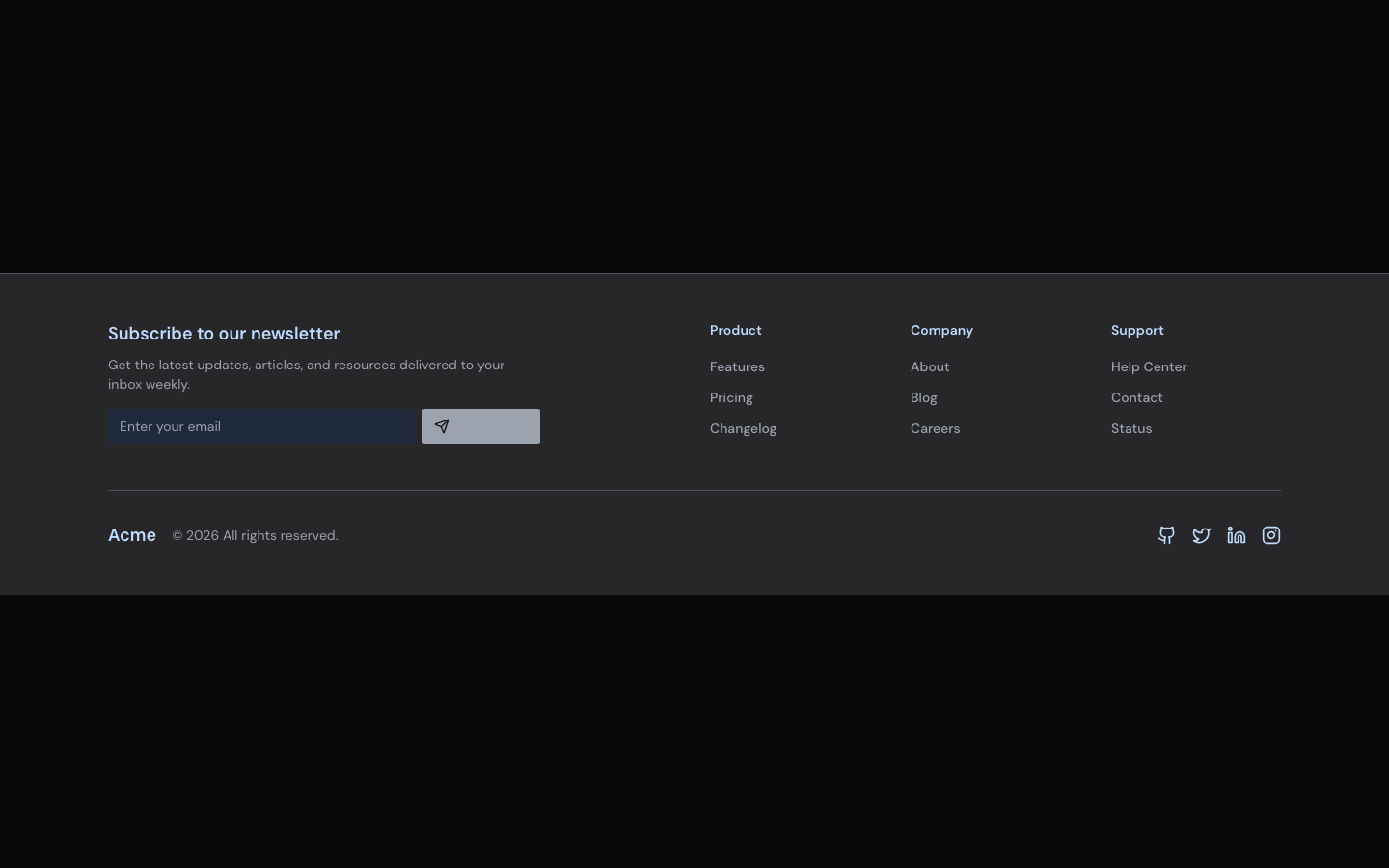Open the LinkedIn social icon
Screen dimensions: 1389x868
pos(1236,535)
